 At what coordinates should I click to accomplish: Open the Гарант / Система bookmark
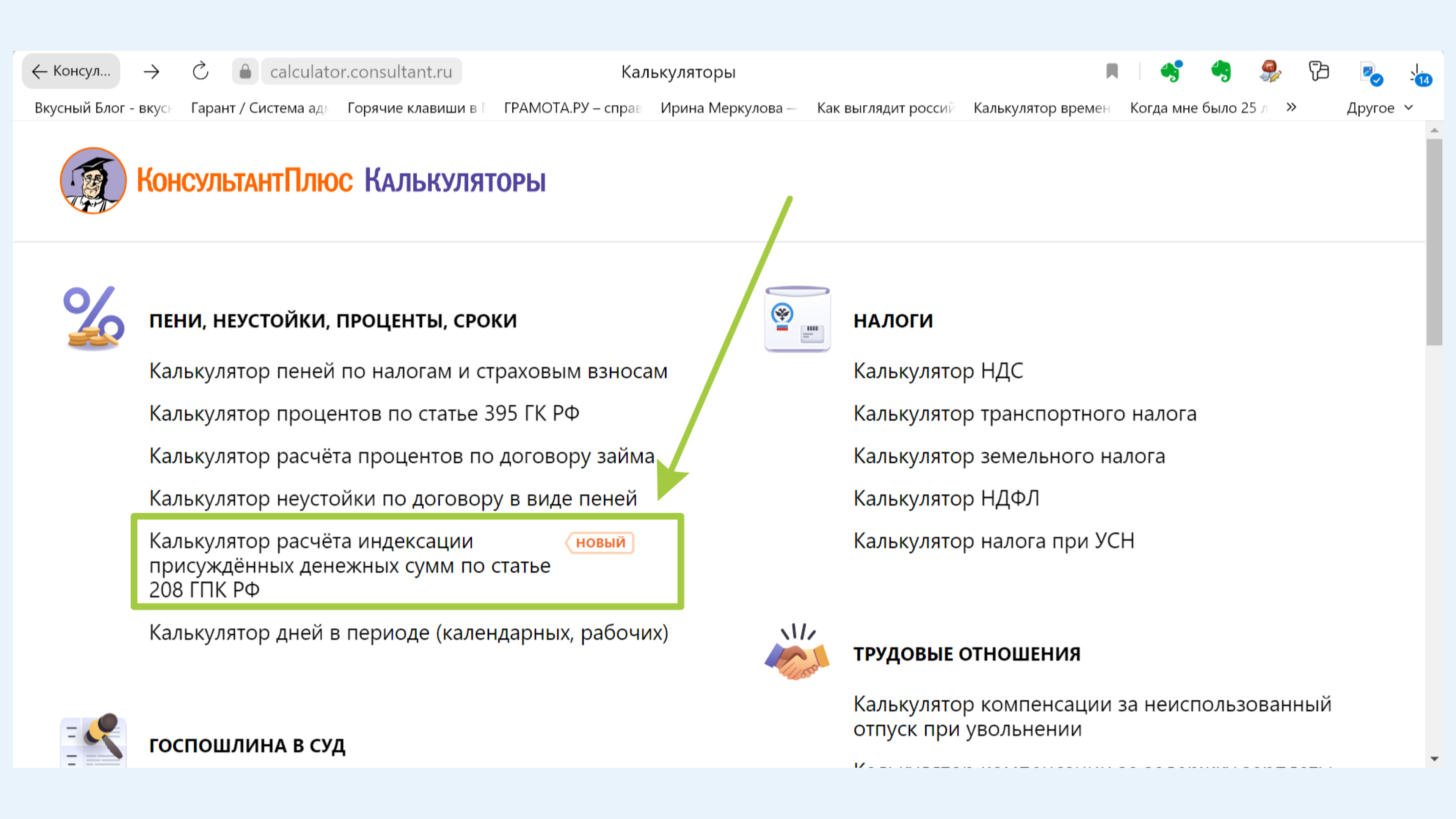tap(259, 107)
